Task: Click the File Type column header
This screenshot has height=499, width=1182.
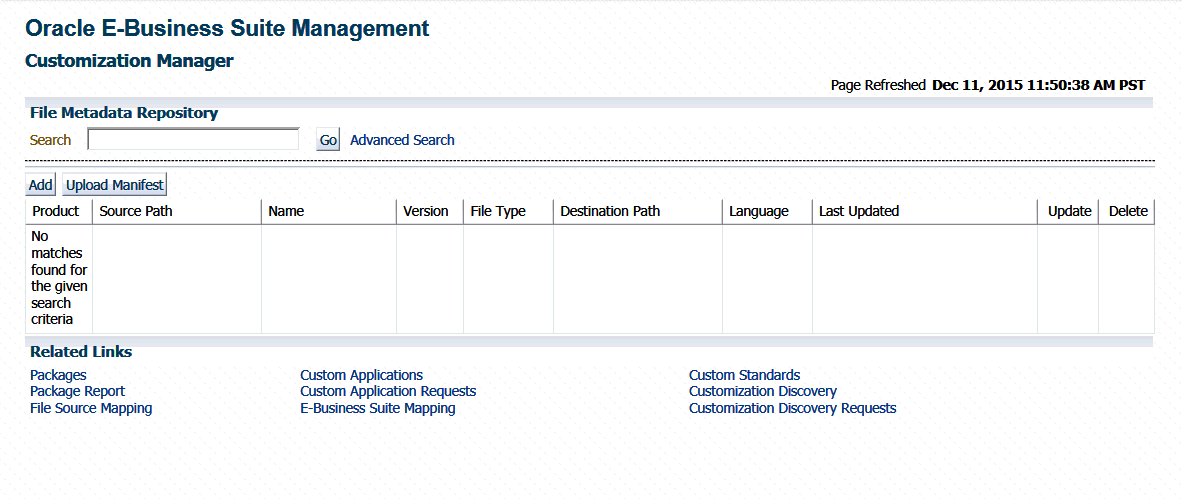Action: 508,211
